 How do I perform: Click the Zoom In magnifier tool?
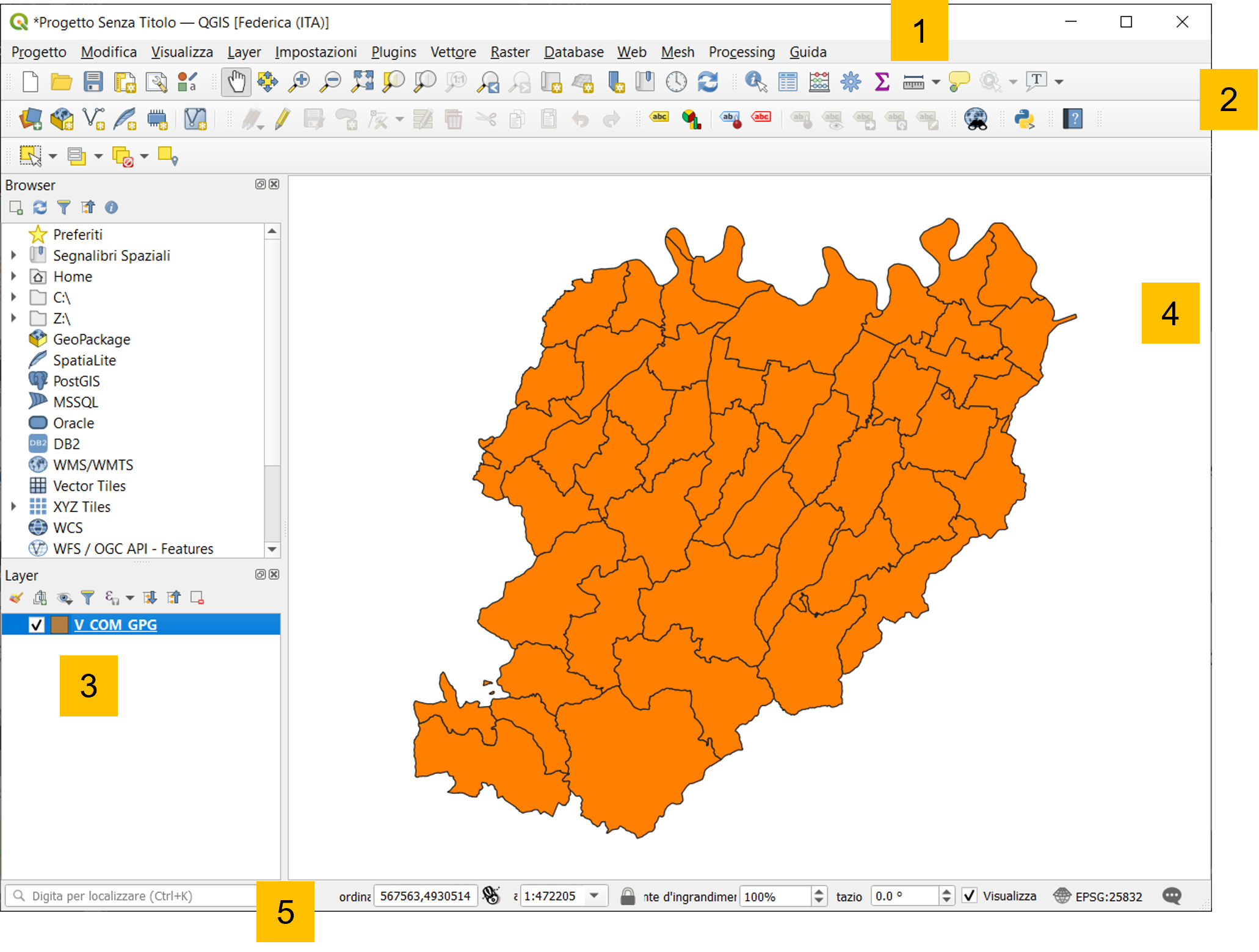(299, 82)
